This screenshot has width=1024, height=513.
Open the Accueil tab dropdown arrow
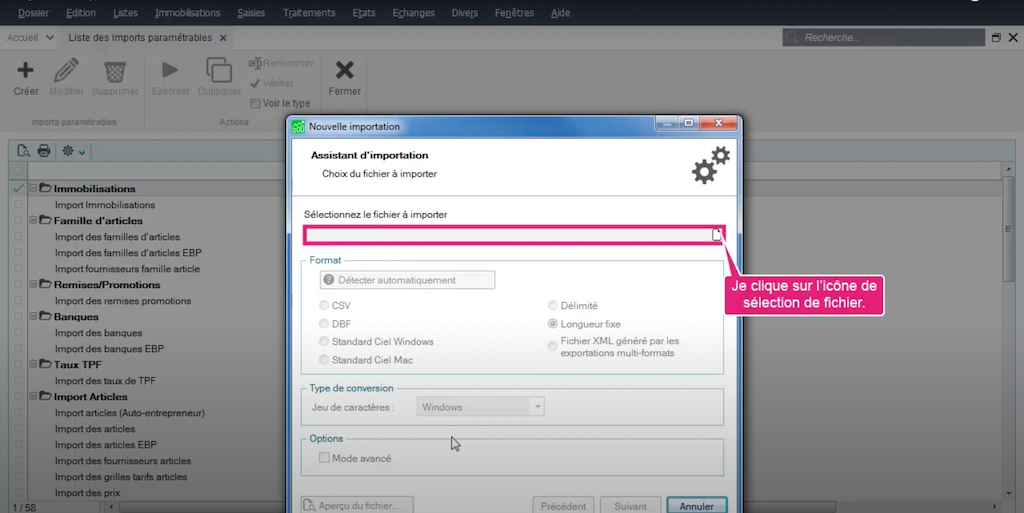[50, 38]
